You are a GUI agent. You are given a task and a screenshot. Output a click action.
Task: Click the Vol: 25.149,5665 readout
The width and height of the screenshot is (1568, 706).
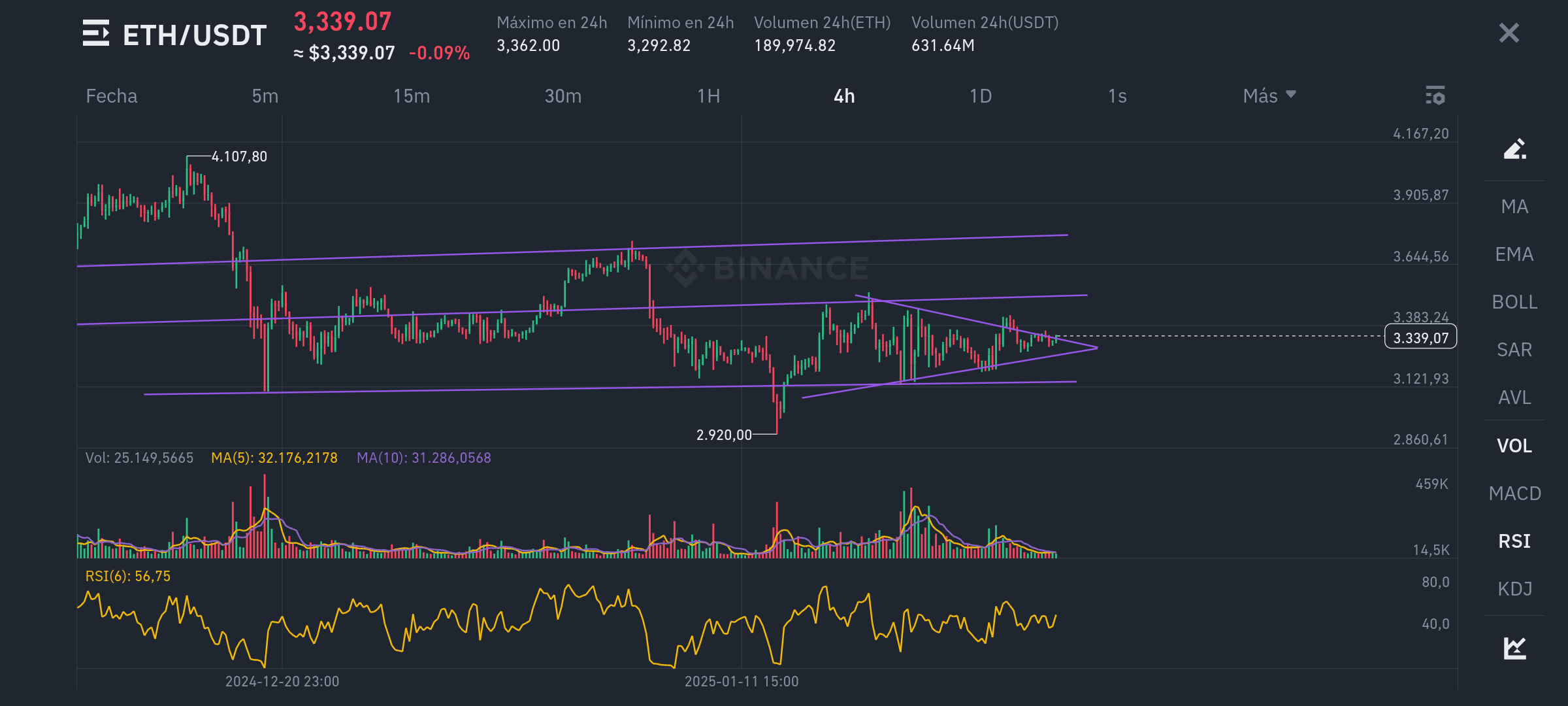[139, 458]
